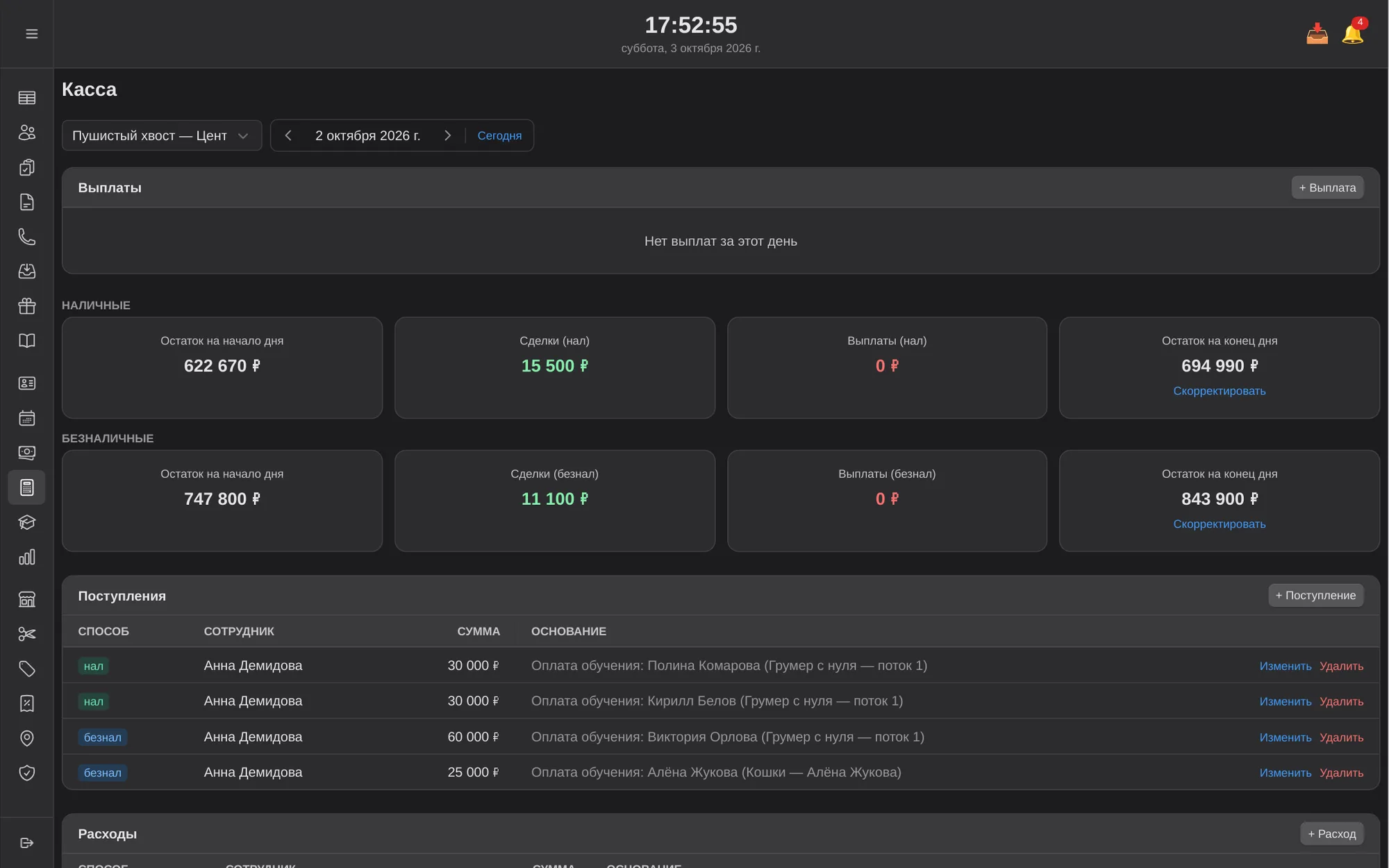This screenshot has width=1389, height=868.
Task: Open the shield check sidebar icon
Action: pos(27,773)
